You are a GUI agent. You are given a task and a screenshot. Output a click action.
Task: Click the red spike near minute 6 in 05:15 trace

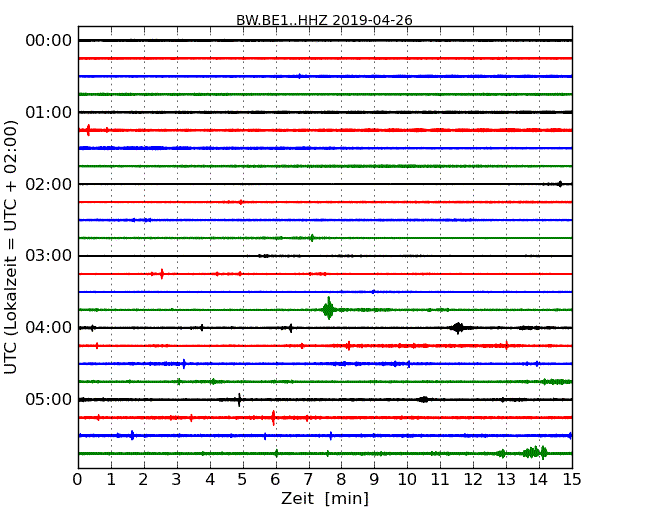point(273,418)
